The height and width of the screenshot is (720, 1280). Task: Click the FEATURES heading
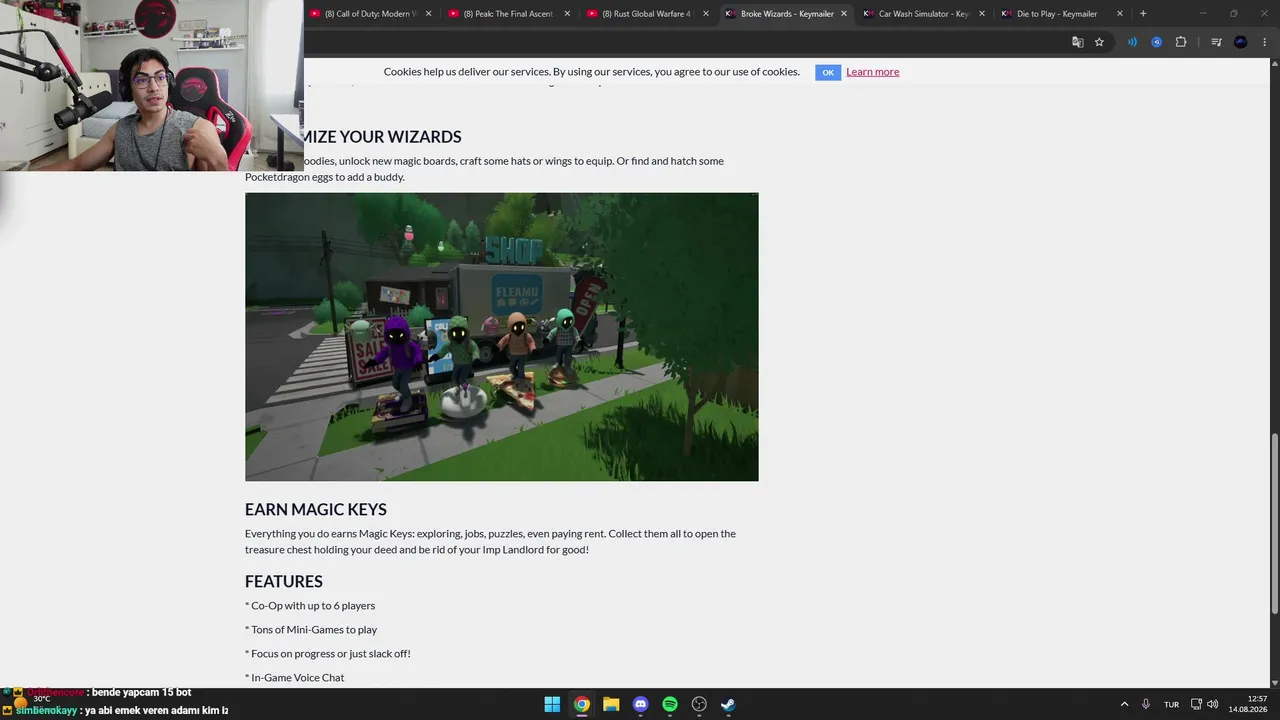284,581
